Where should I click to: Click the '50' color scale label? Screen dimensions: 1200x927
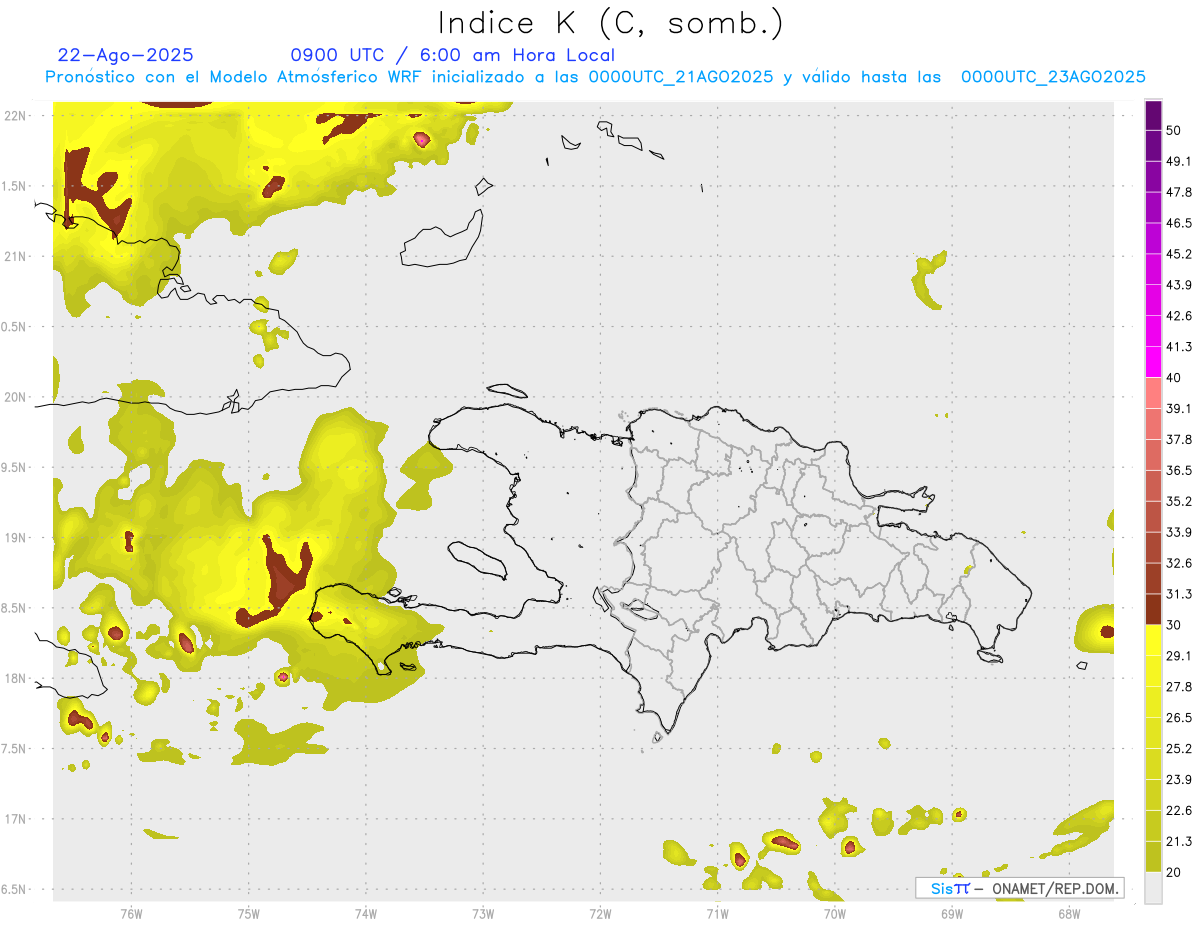point(1175,131)
